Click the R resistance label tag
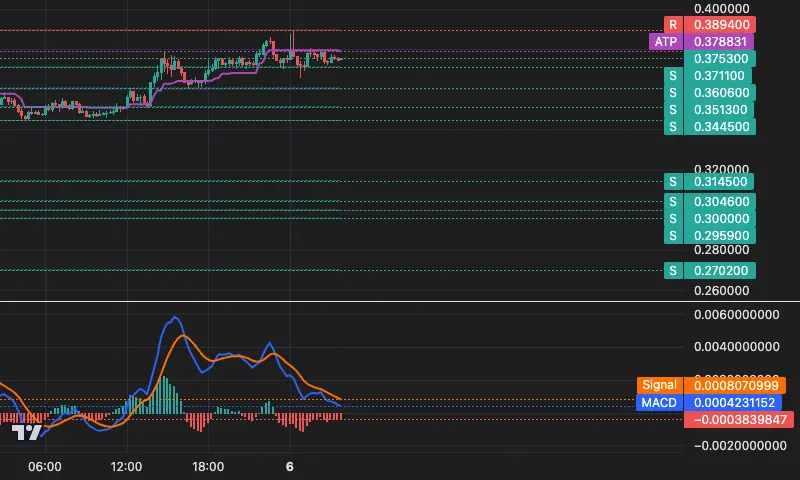This screenshot has width=800, height=480. (x=673, y=24)
